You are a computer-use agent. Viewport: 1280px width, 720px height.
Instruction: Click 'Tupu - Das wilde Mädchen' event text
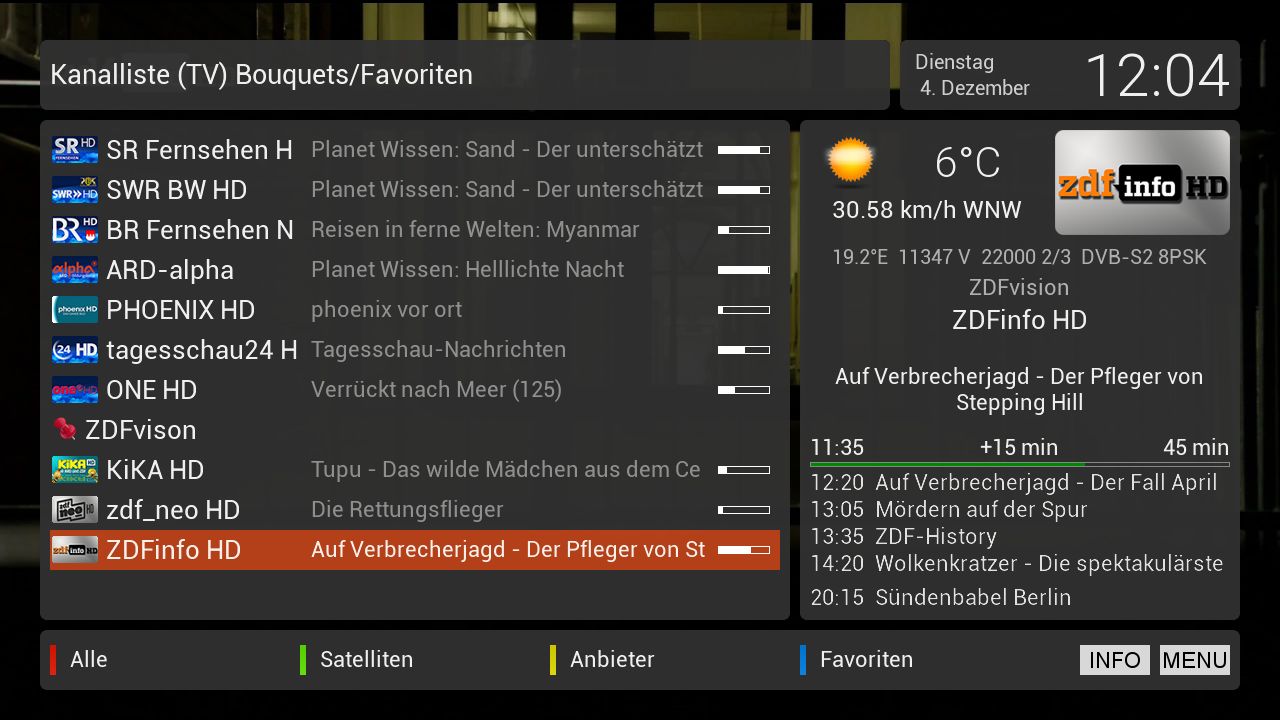[506, 470]
